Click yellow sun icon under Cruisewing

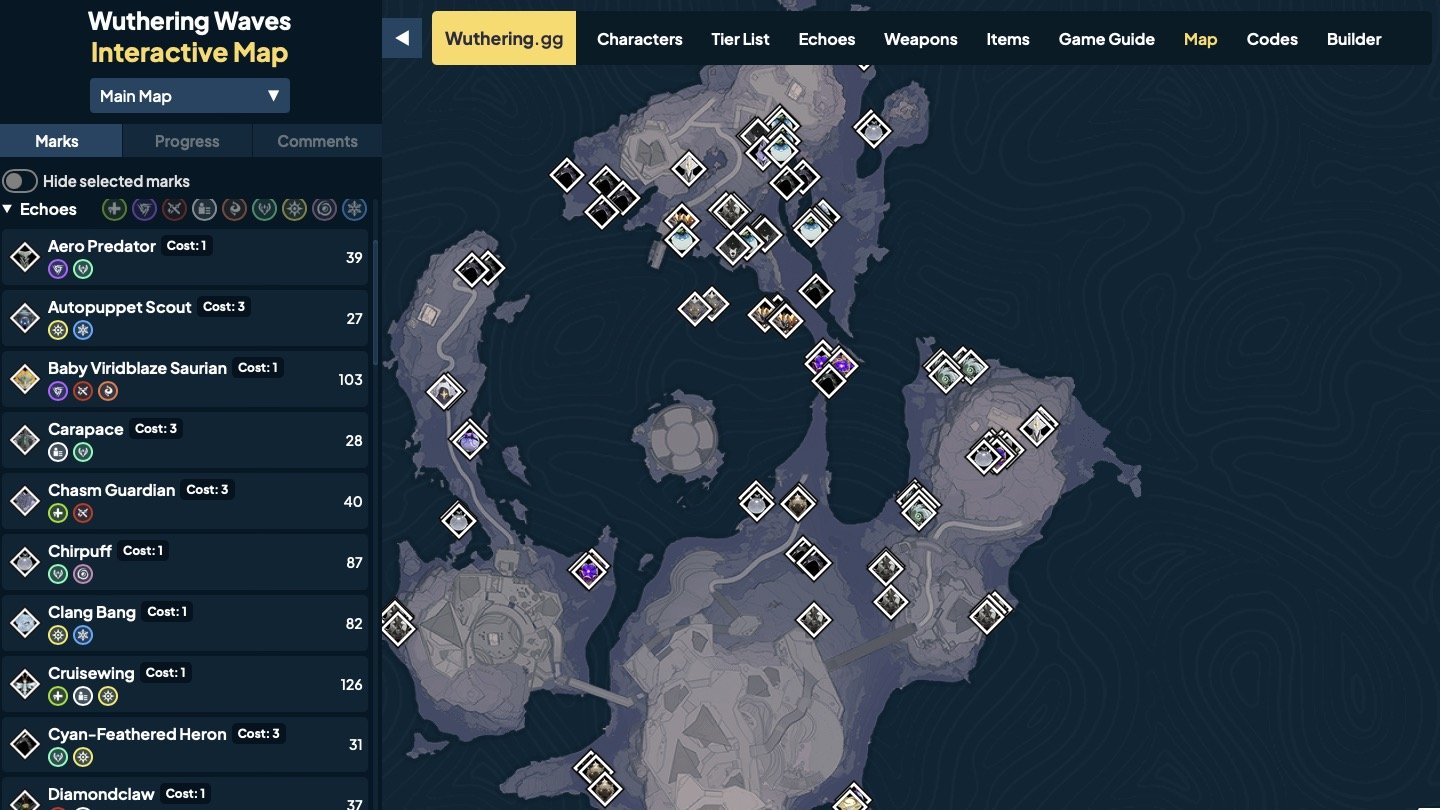click(108, 696)
